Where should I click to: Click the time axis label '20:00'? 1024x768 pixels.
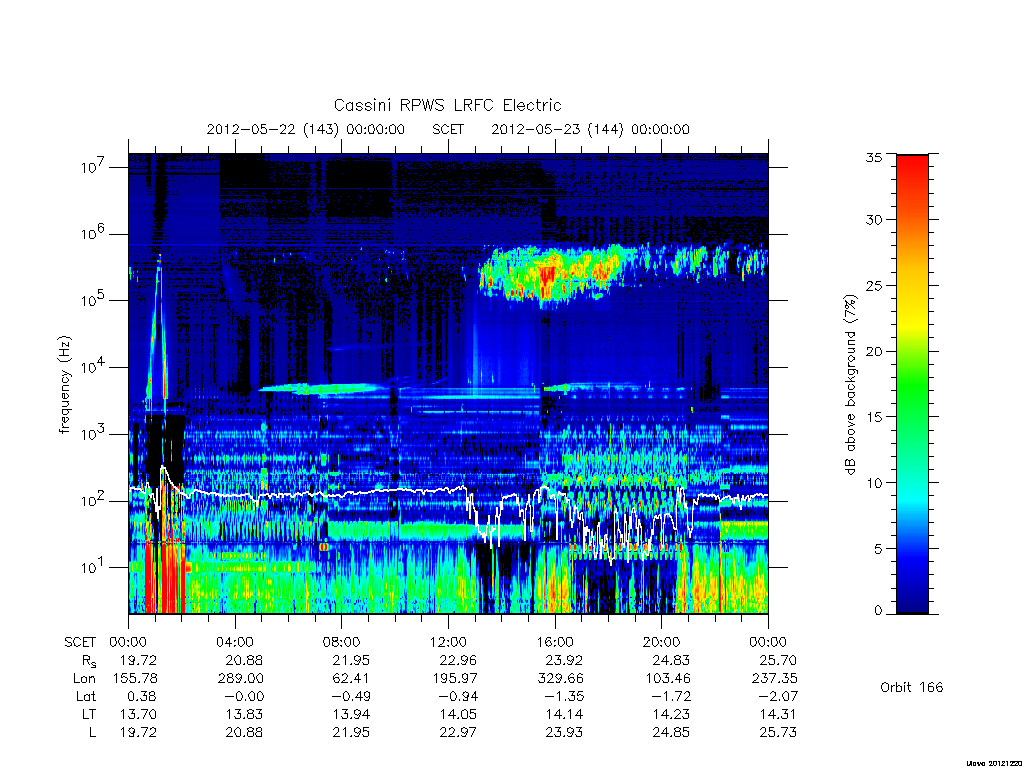[x=662, y=642]
